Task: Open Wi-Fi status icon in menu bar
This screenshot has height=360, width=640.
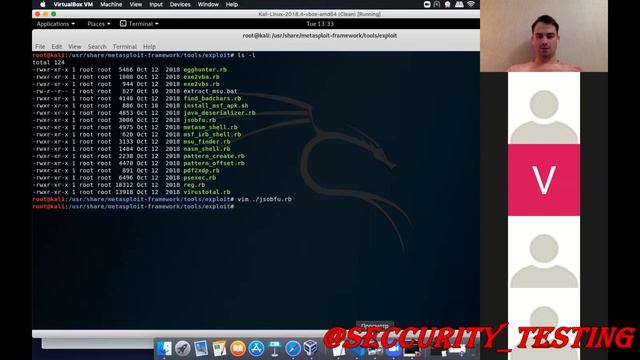Action: coord(471,4)
